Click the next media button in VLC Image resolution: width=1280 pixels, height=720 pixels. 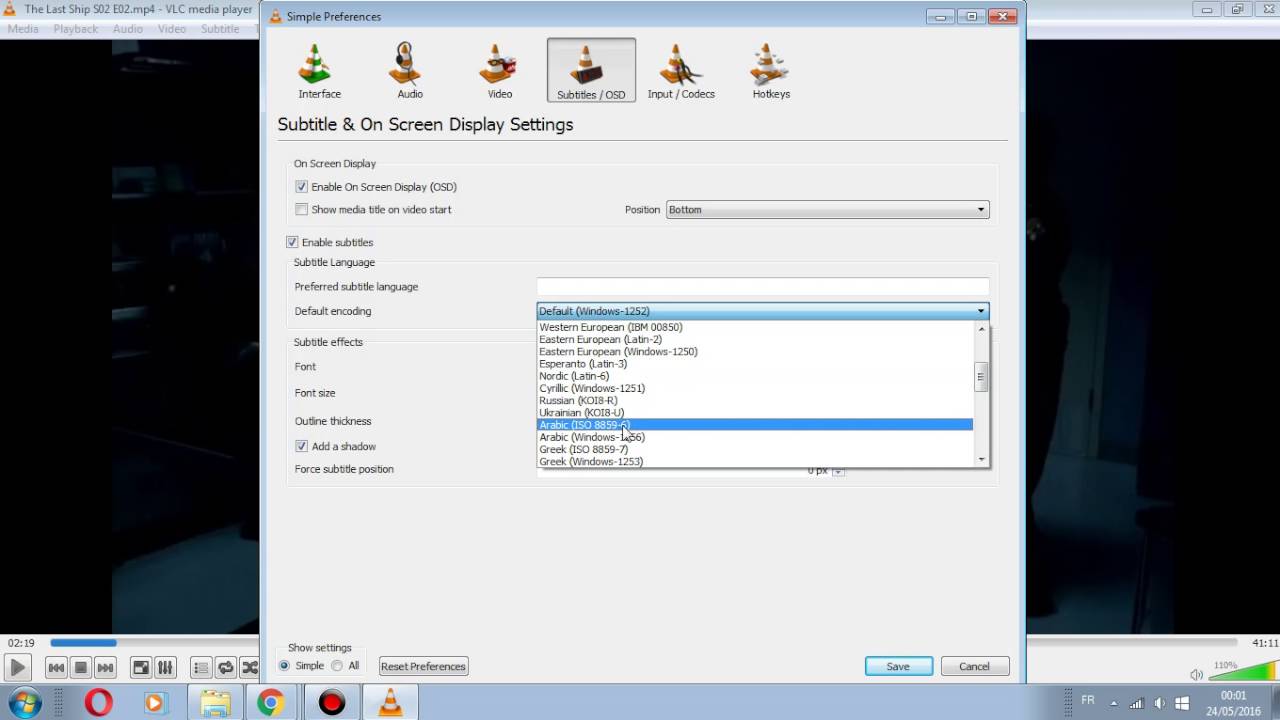tap(105, 667)
